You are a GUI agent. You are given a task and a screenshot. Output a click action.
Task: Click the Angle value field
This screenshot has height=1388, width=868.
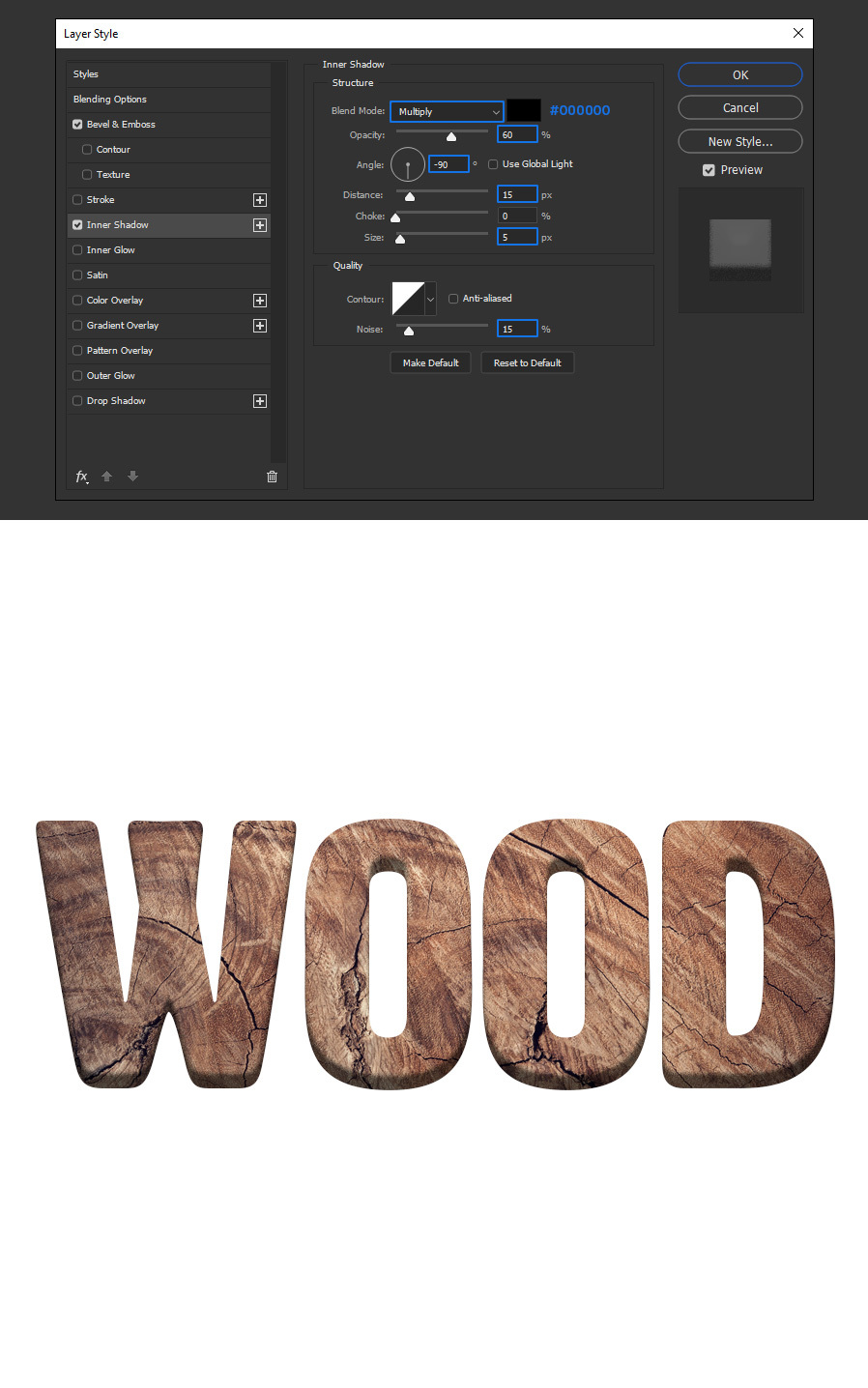(448, 164)
